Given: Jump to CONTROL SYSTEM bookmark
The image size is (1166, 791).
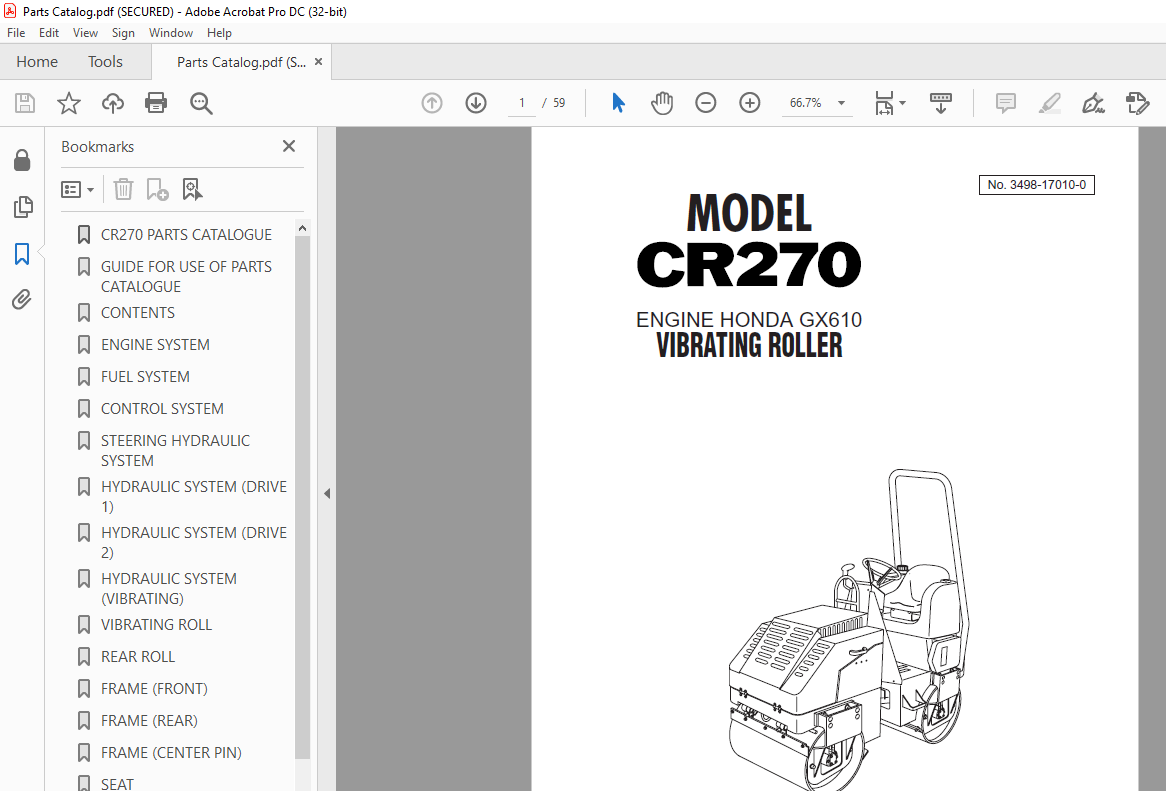Looking at the screenshot, I should pyautogui.click(x=162, y=408).
